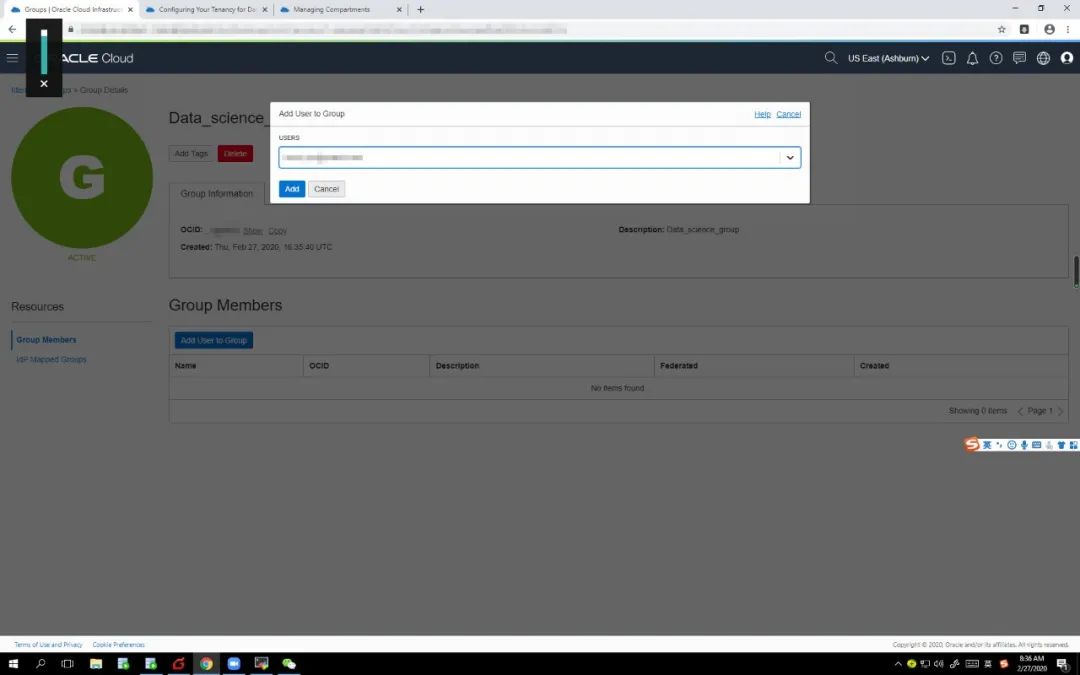Open the Windows Start menu
The height and width of the screenshot is (675, 1080).
click(13, 664)
